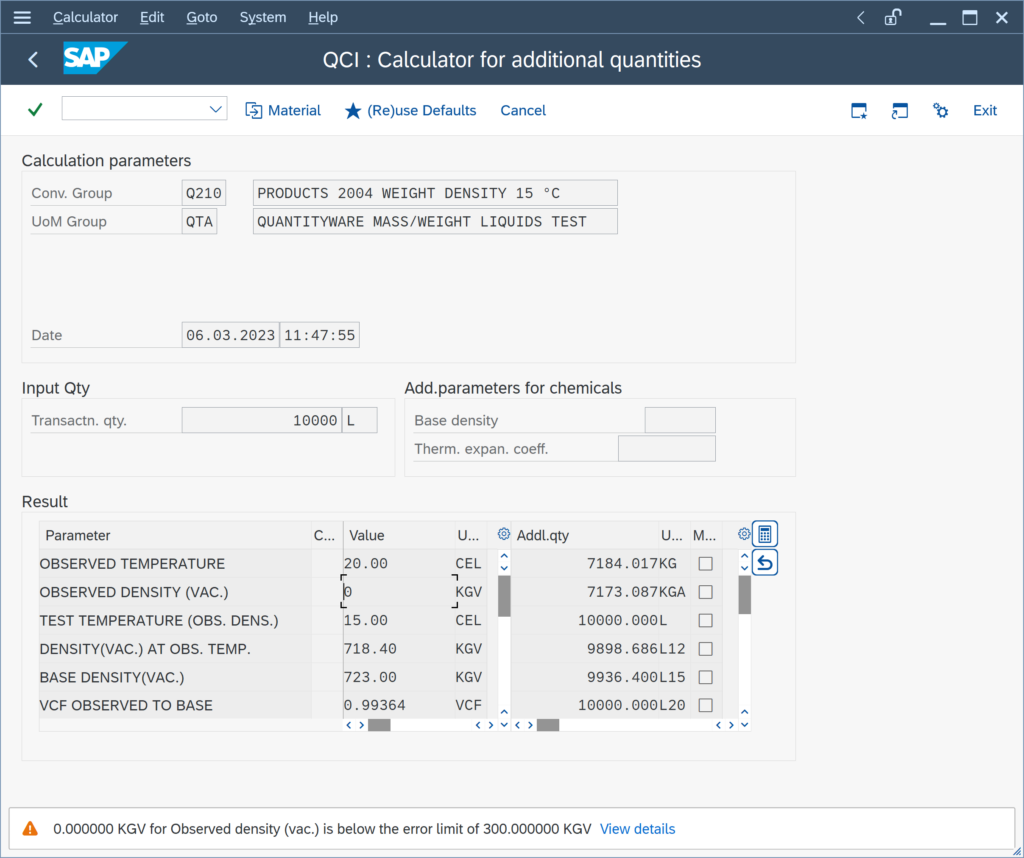Click the Cancel button
This screenshot has width=1024, height=858.
(x=523, y=110)
